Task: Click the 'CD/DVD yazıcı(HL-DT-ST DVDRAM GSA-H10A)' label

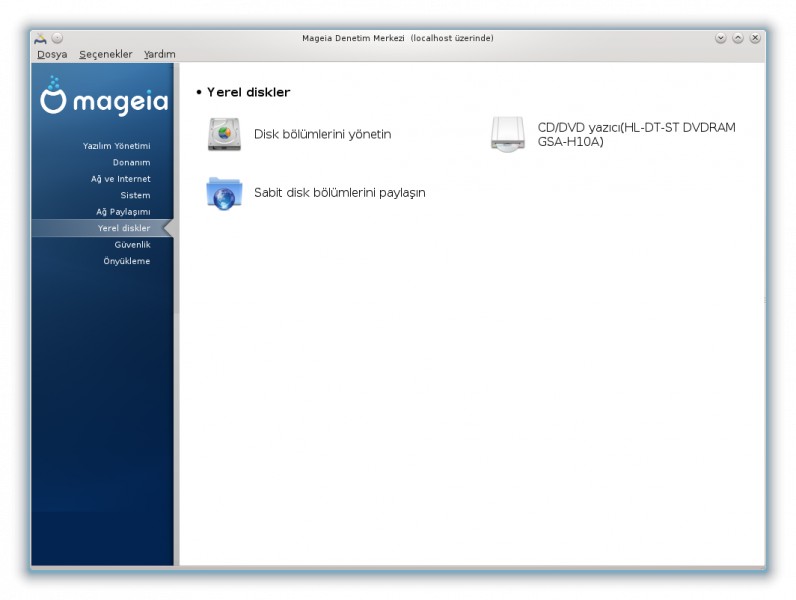Action: [x=637, y=134]
